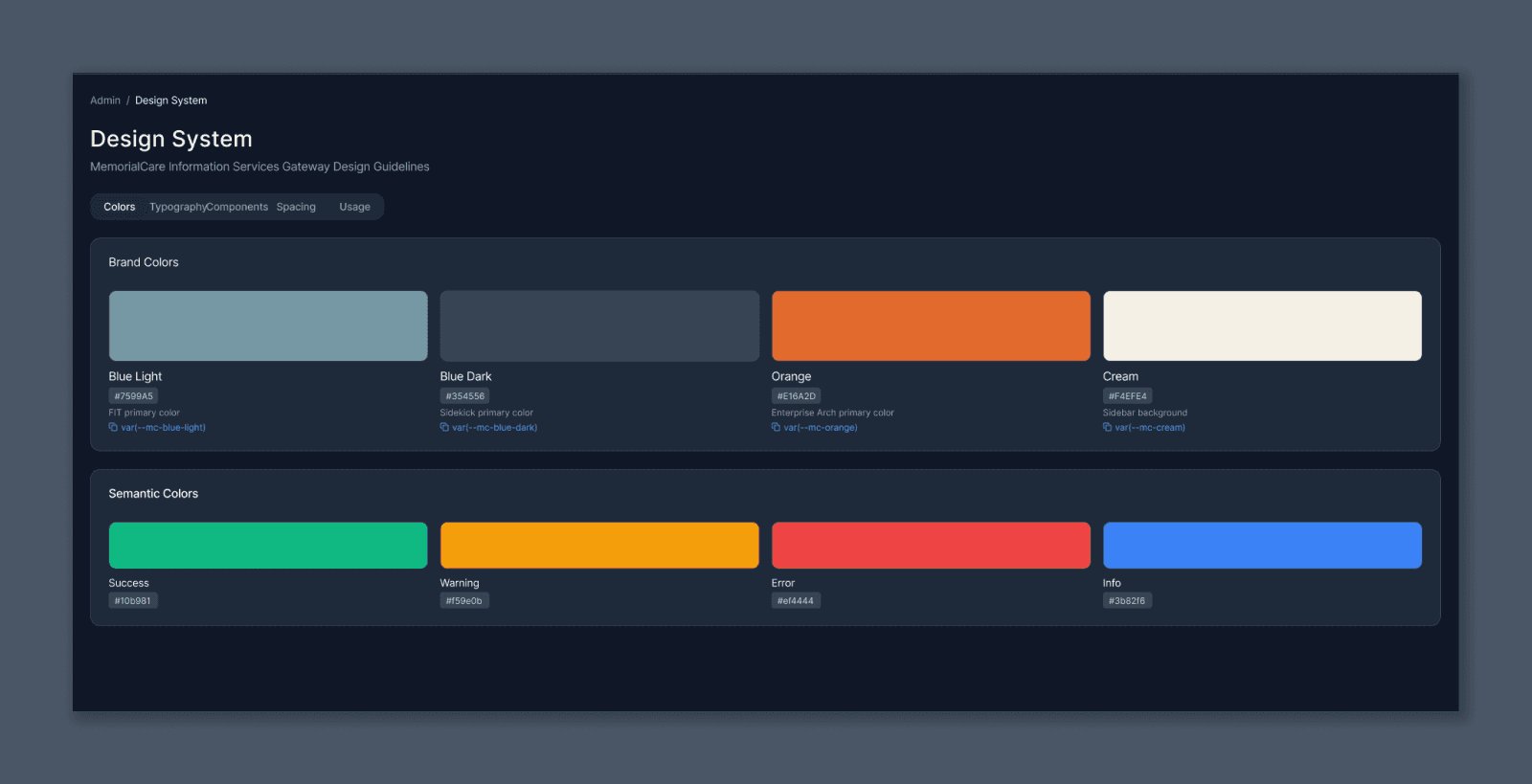Click the #ef4444 hex code
This screenshot has height=784, width=1532.
click(x=796, y=601)
